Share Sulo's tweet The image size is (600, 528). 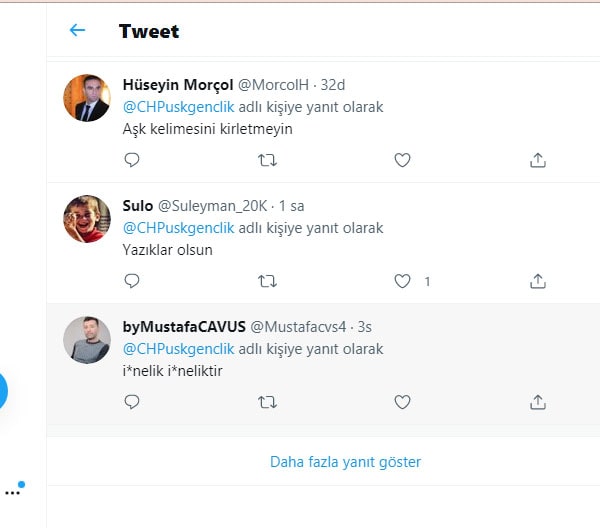coord(537,281)
